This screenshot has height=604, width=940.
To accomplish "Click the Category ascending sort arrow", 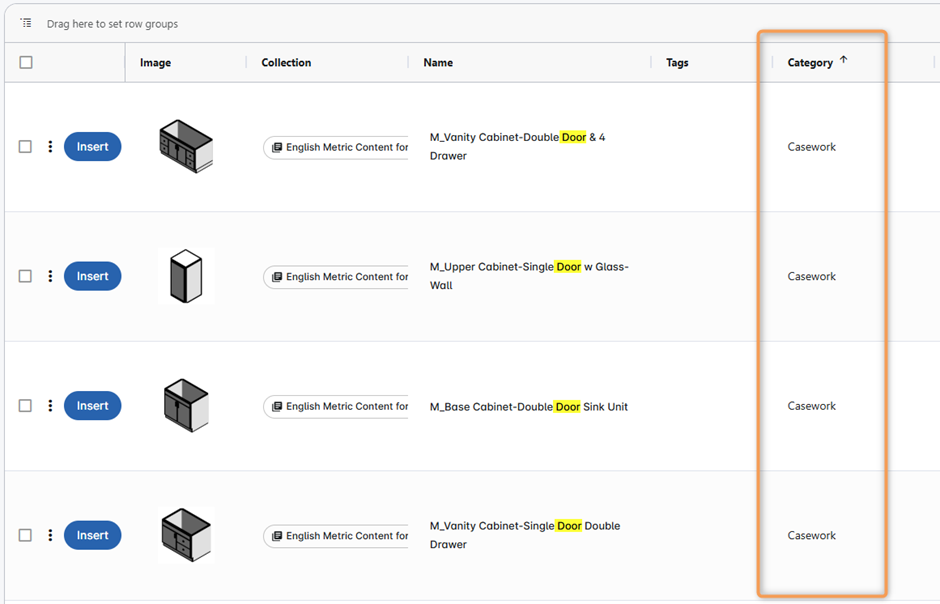I will [843, 60].
